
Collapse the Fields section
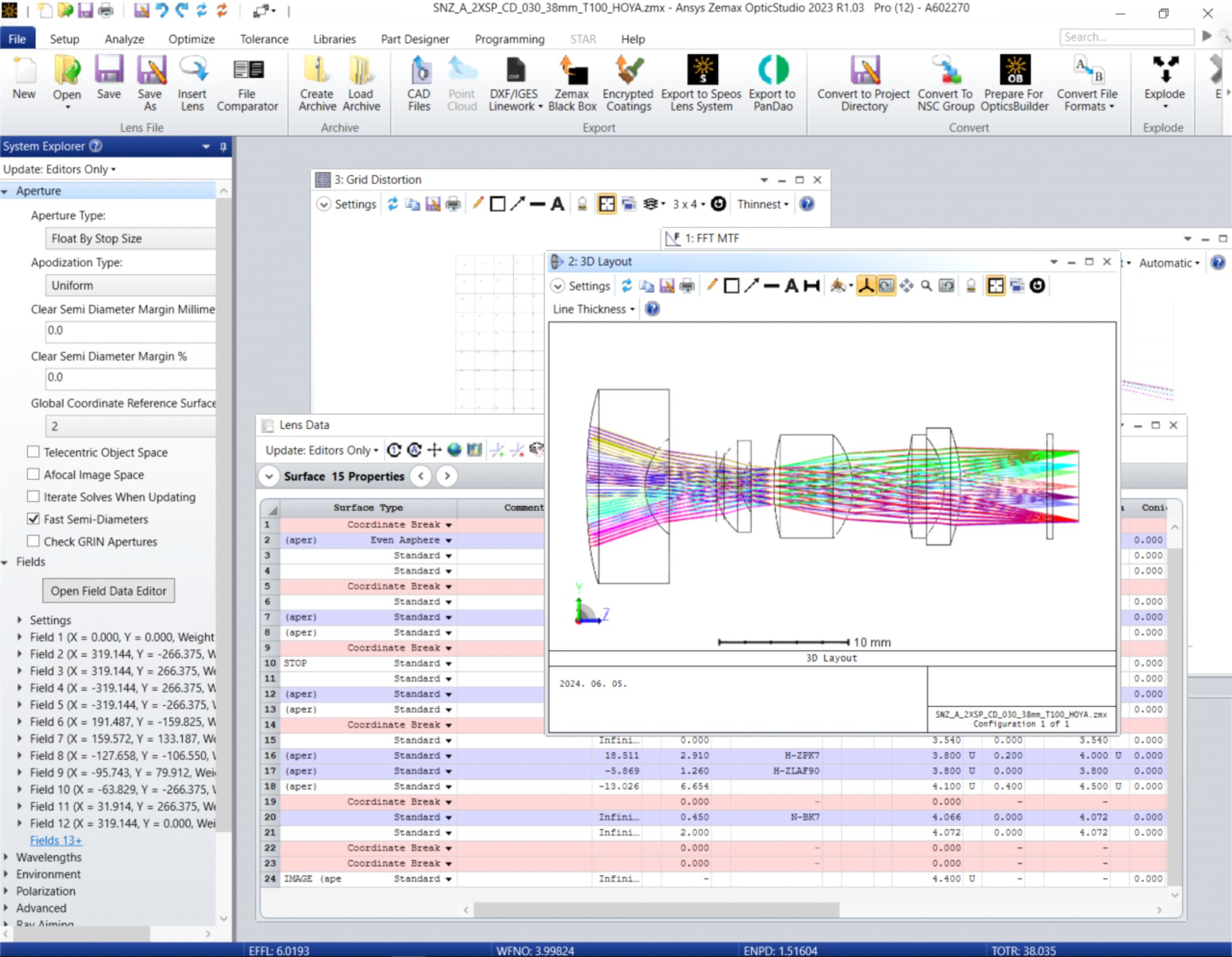coord(5,562)
